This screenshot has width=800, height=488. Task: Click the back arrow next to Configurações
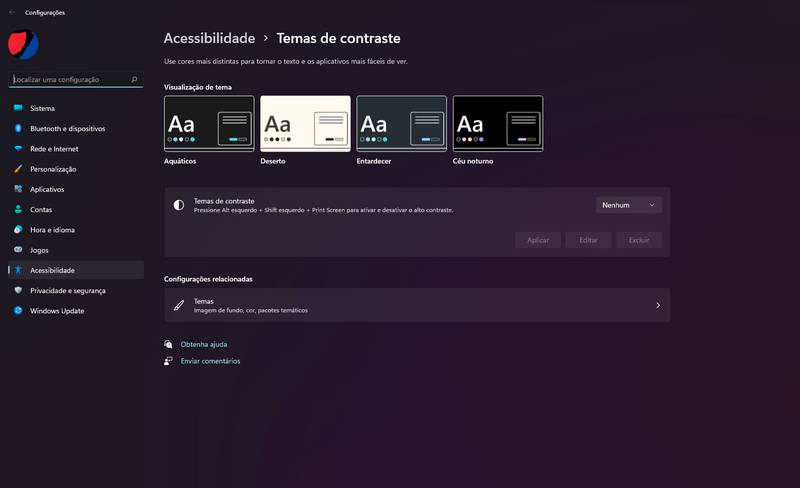coord(12,12)
